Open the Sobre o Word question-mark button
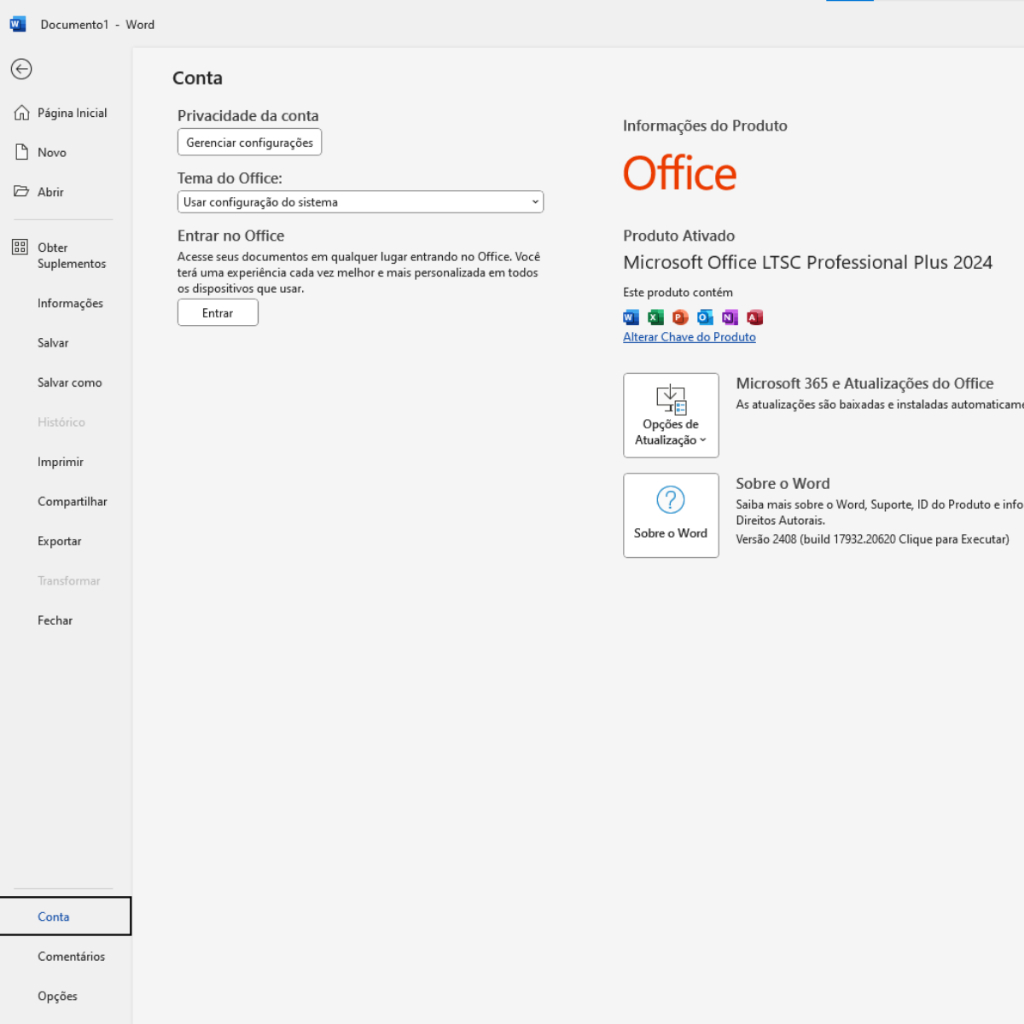This screenshot has width=1024, height=1024. (x=670, y=515)
